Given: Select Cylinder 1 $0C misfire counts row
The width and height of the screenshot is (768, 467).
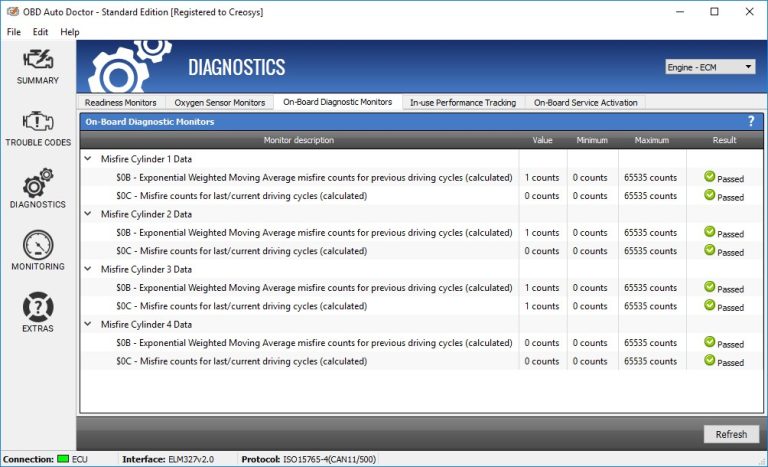Looking at the screenshot, I should (x=421, y=196).
